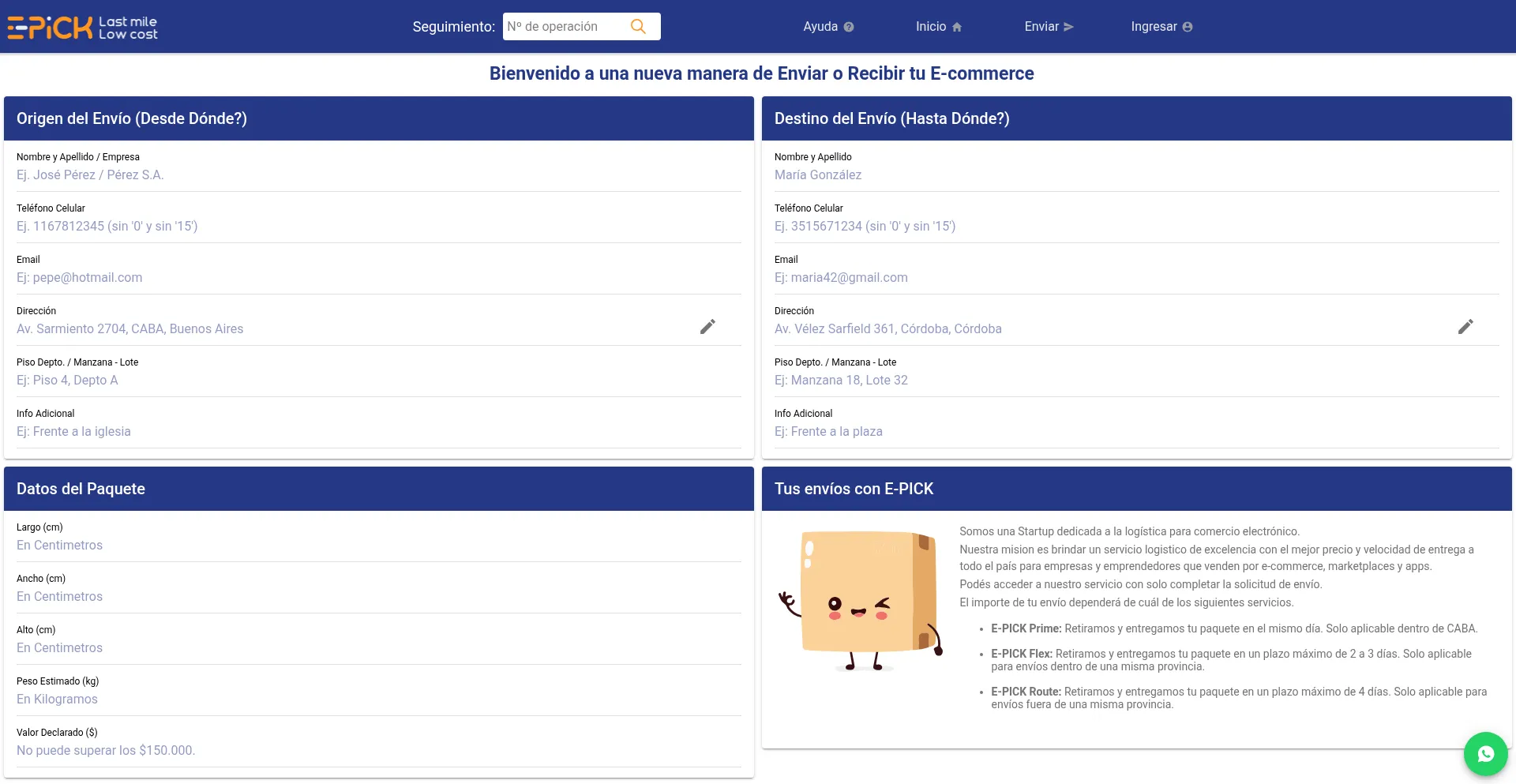The width and height of the screenshot is (1516, 784).
Task: Focus the Nº de operación tracking field
Action: tap(565, 27)
